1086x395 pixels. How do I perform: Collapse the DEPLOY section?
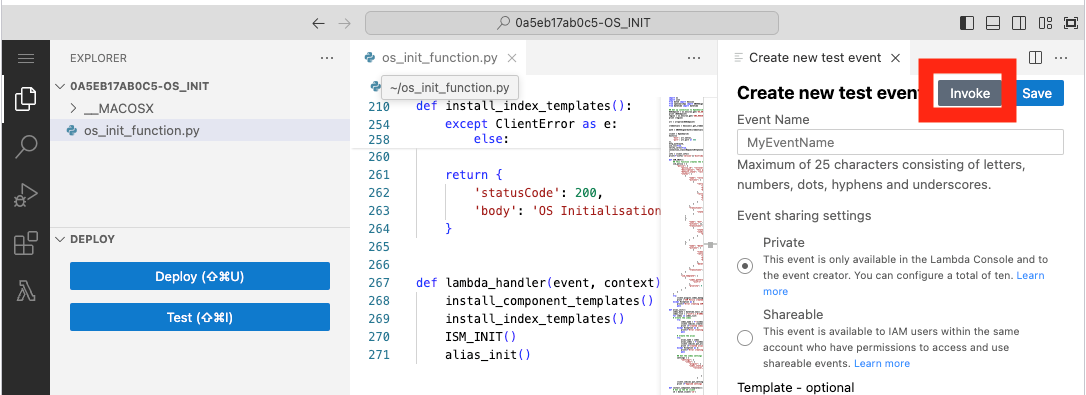point(59,239)
